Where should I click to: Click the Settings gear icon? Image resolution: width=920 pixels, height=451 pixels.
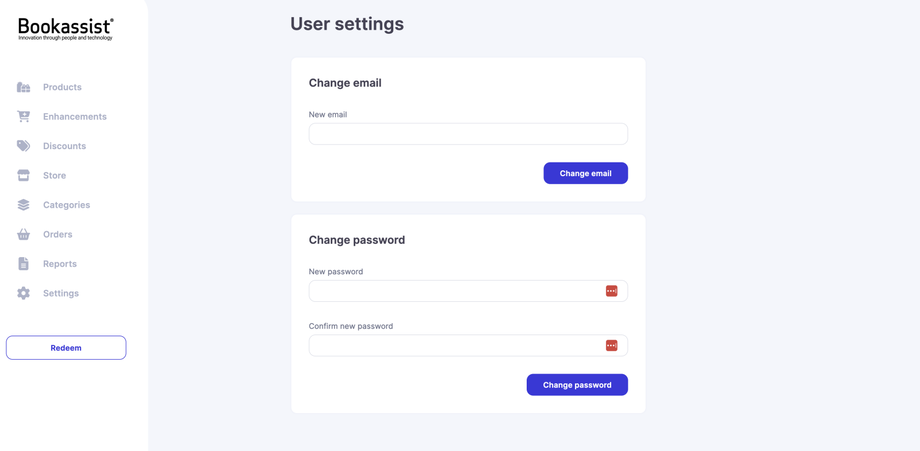point(23,293)
